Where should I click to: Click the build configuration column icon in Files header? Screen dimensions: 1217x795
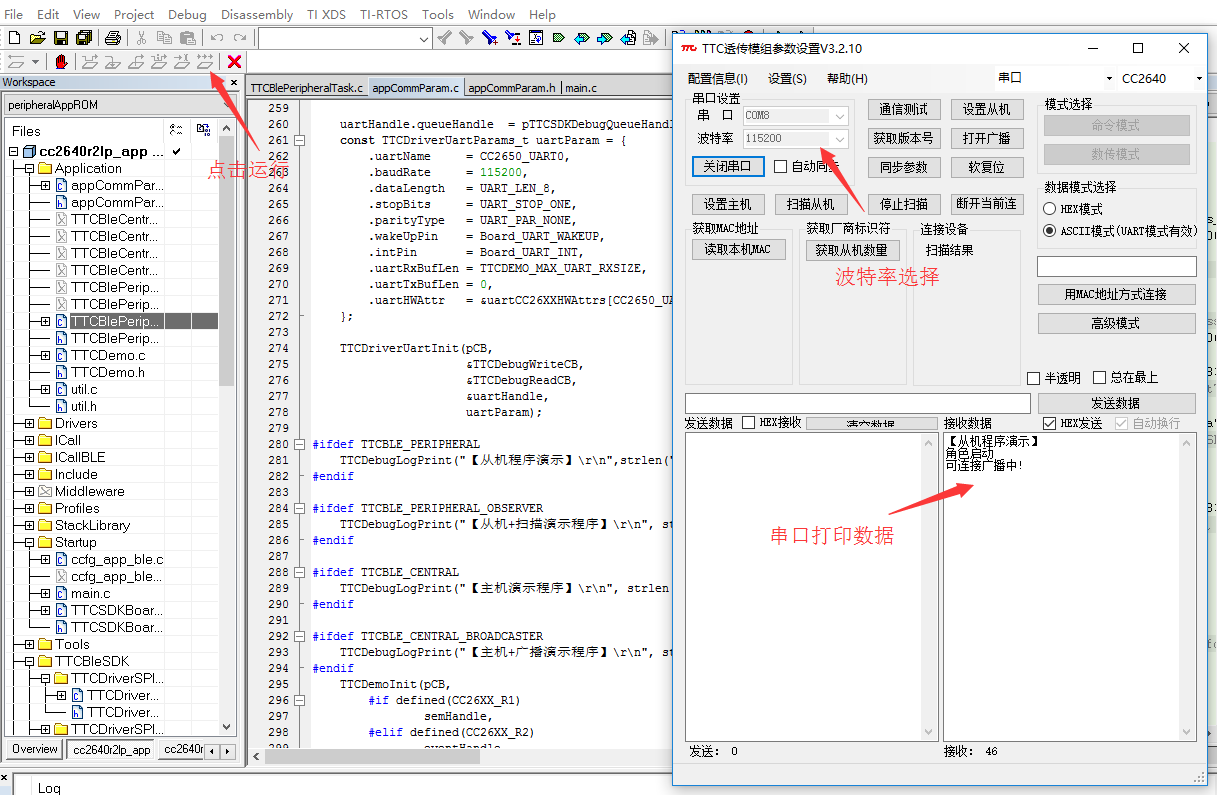(203, 130)
